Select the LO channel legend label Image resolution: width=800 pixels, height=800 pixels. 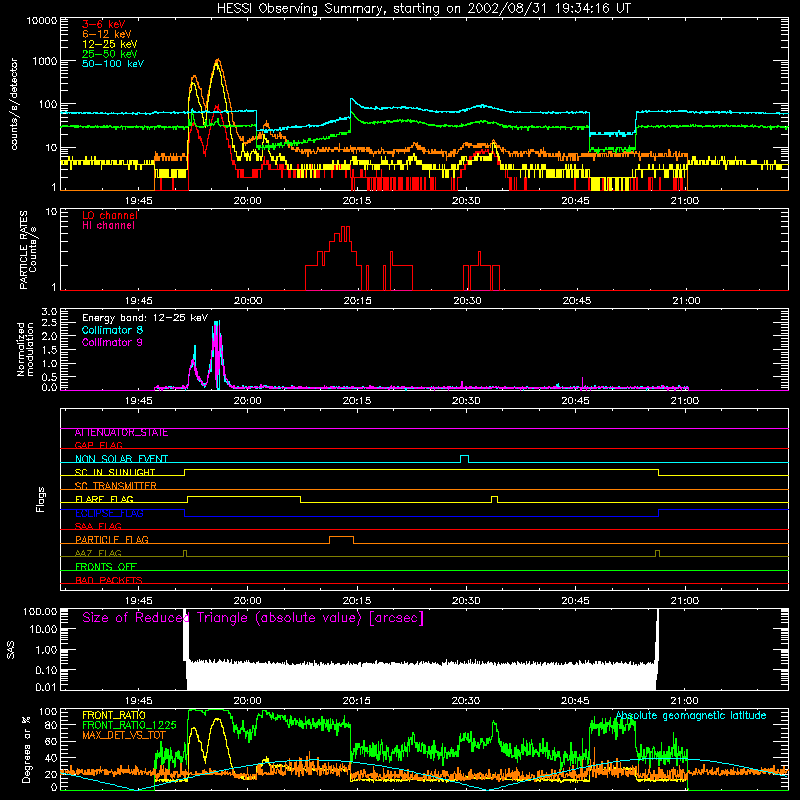pos(110,215)
